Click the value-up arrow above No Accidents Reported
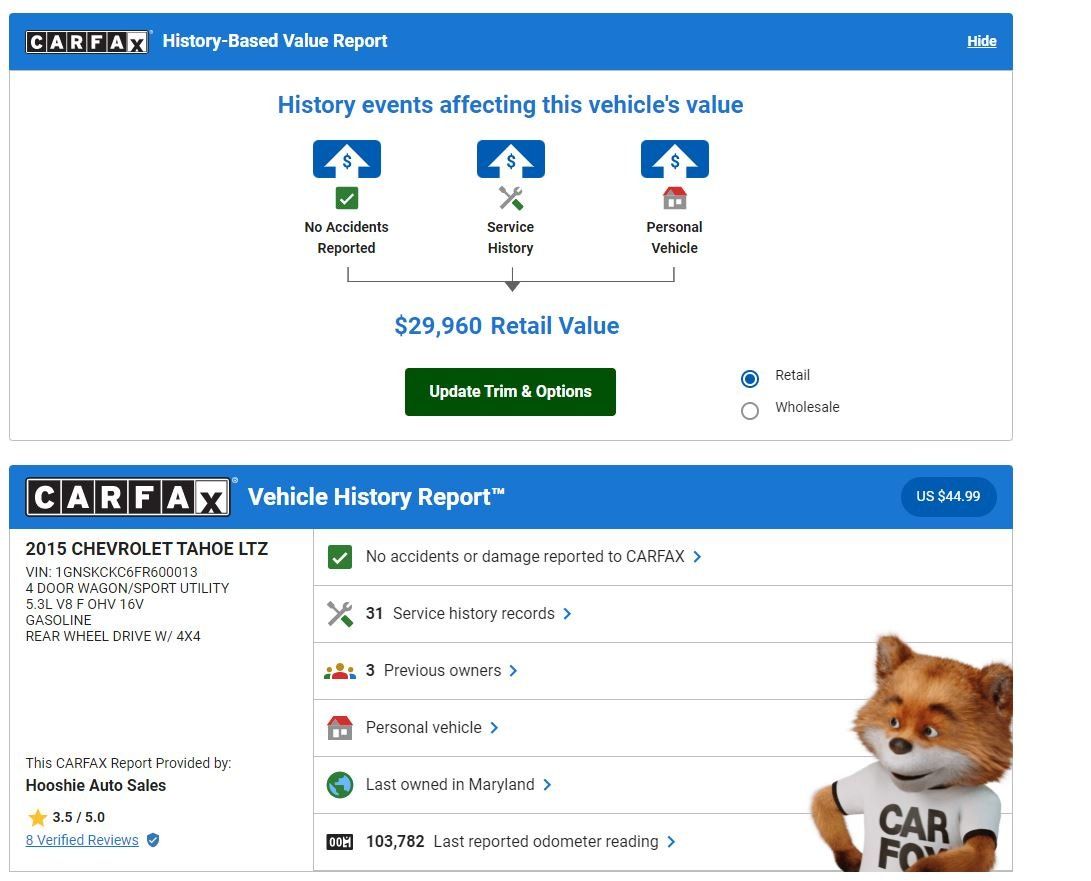This screenshot has width=1091, height=881. click(x=347, y=159)
